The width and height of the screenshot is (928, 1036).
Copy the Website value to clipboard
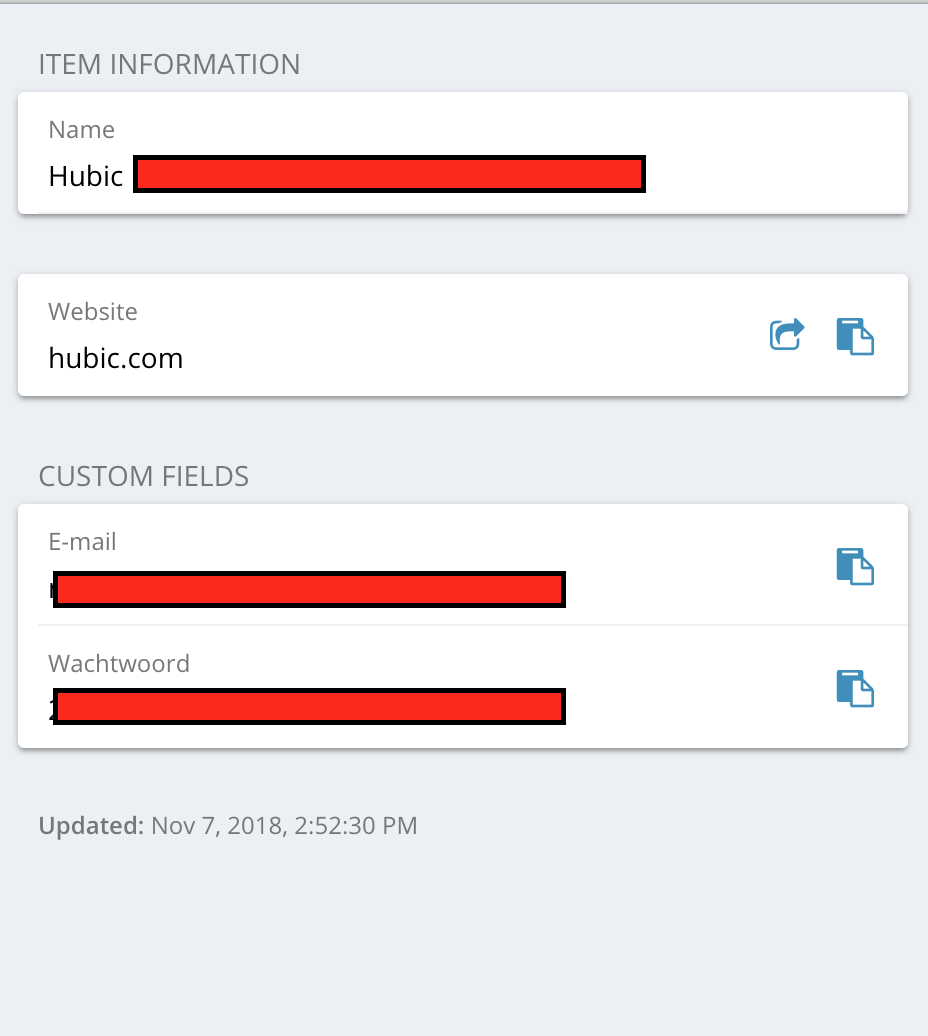855,336
